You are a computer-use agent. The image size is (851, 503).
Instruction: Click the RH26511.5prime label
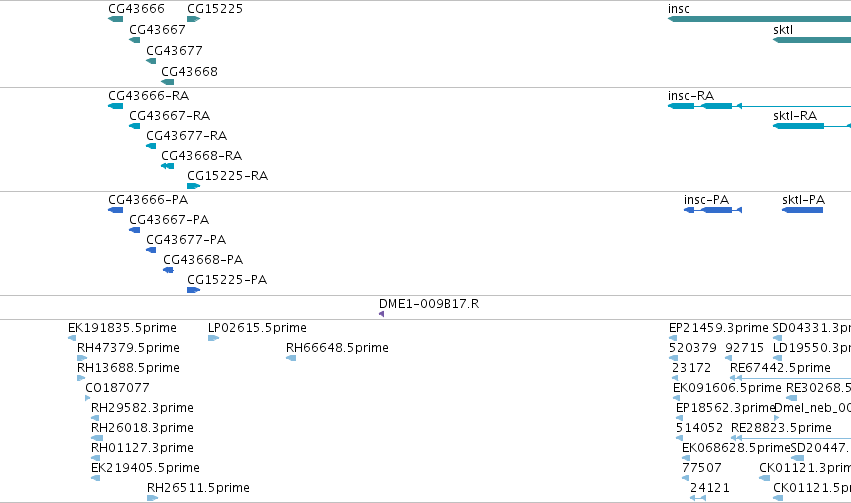(198, 488)
